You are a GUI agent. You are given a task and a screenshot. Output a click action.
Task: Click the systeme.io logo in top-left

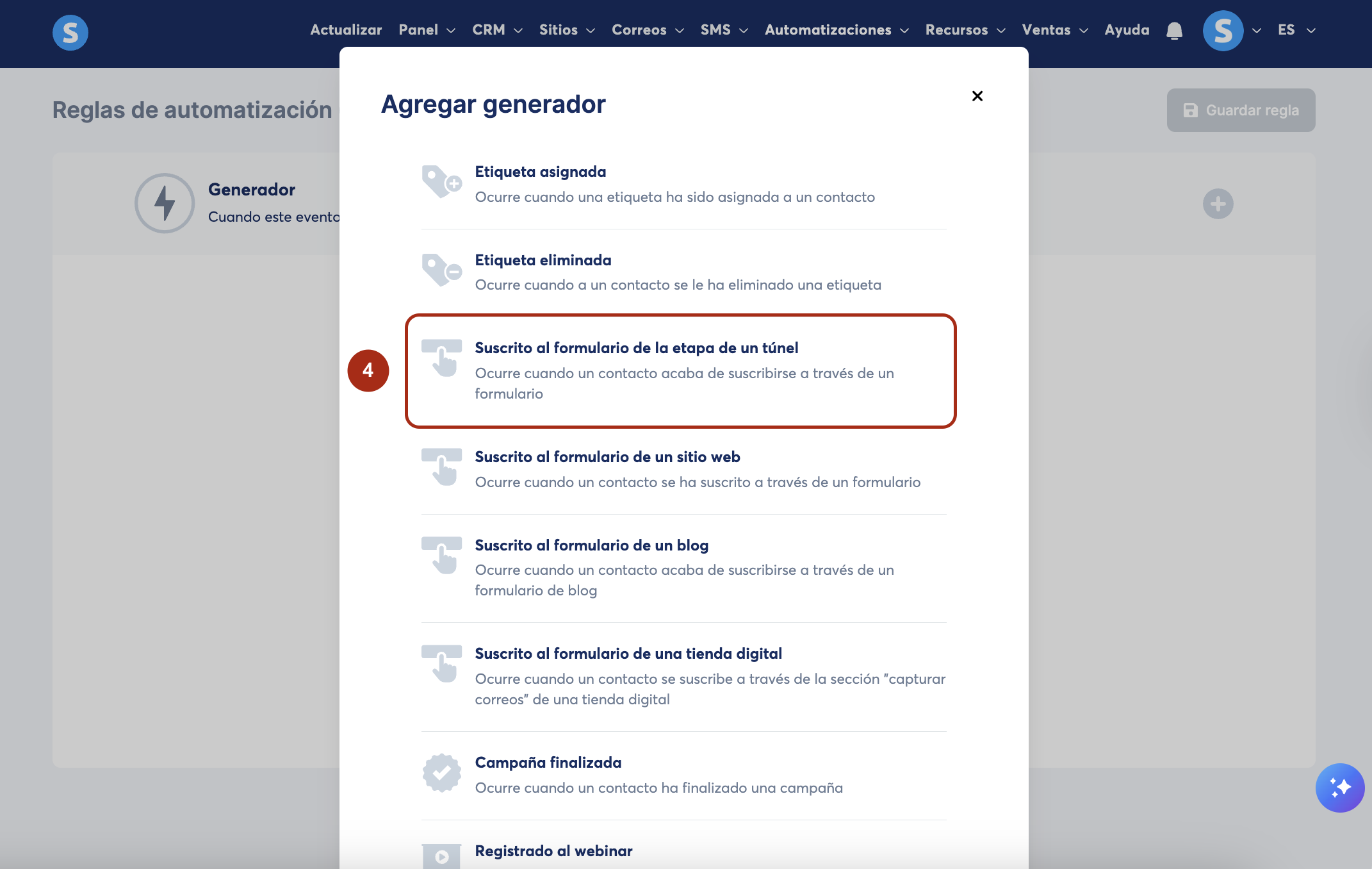click(70, 32)
